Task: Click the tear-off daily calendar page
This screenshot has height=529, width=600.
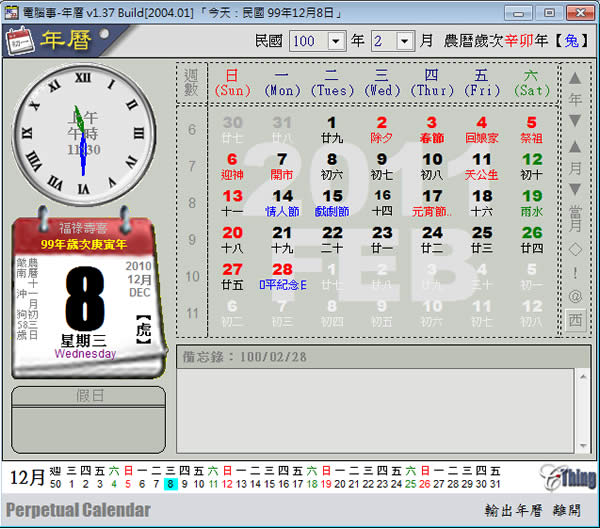Action: point(85,305)
